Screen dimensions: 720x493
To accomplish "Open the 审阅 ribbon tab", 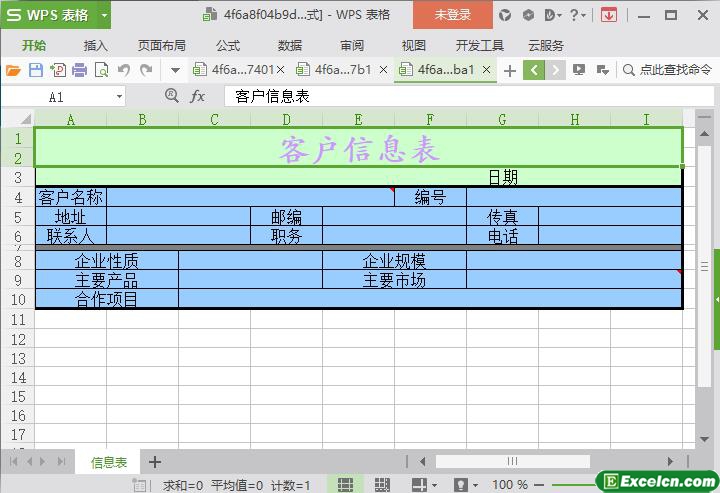I will point(352,45).
